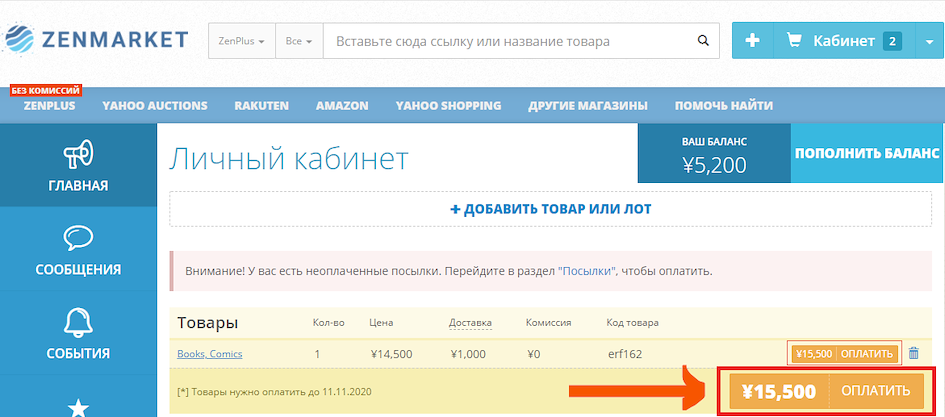945x417 pixels.
Task: Click the bell icon for События
Action: click(x=78, y=323)
